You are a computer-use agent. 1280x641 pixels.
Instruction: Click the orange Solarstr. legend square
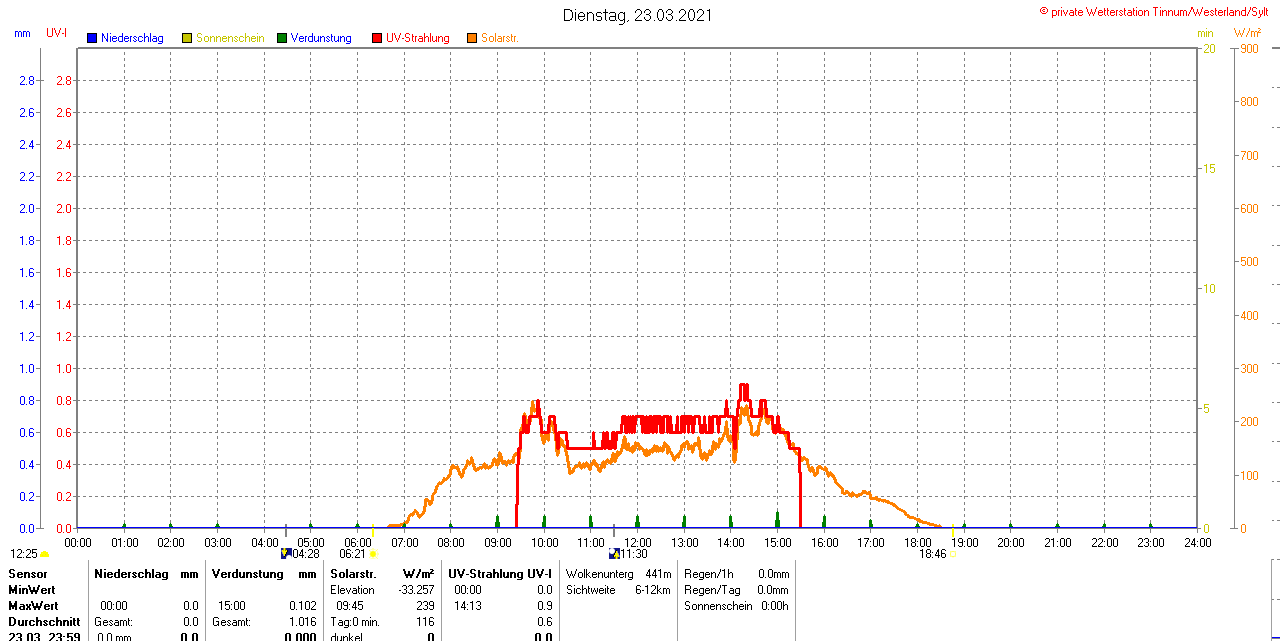click(x=472, y=38)
